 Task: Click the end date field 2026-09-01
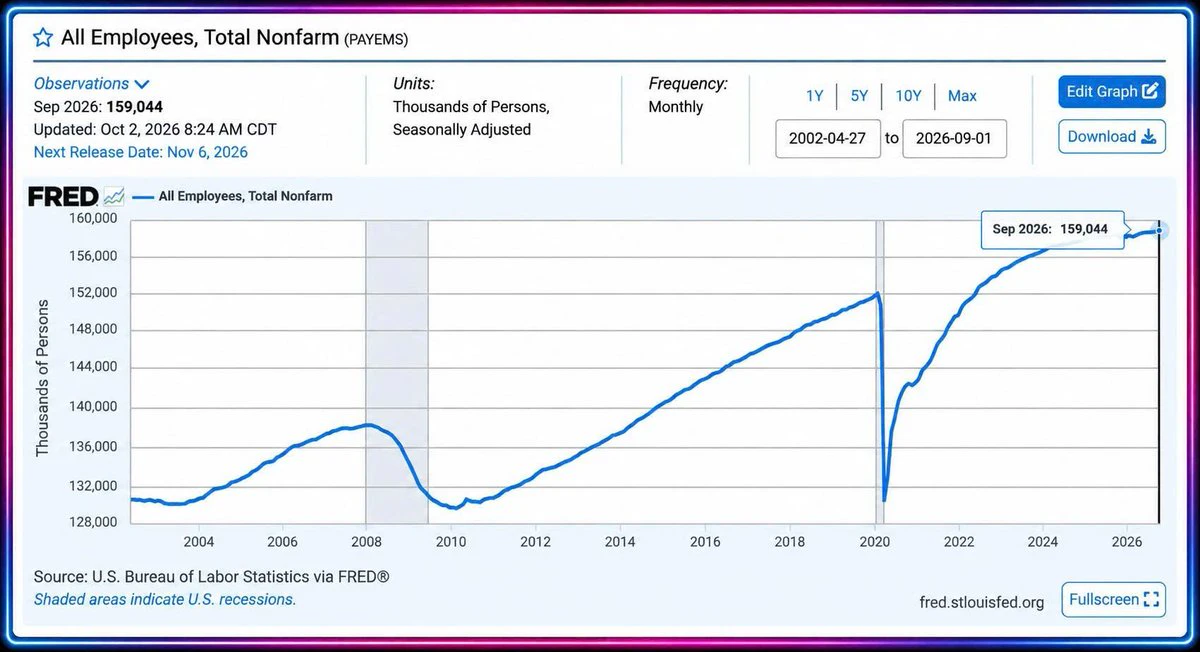click(954, 139)
